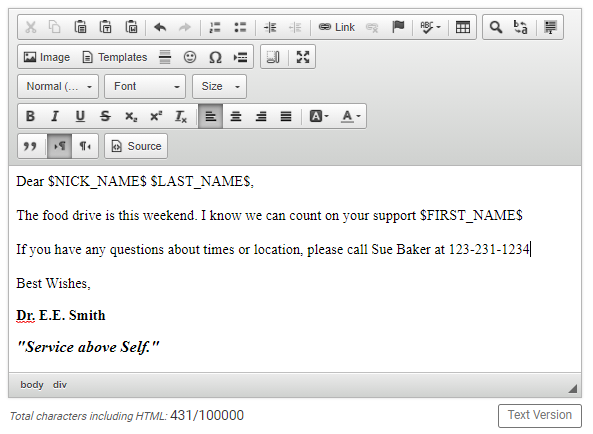
Task: Click the anchor flag icon
Action: (x=398, y=27)
